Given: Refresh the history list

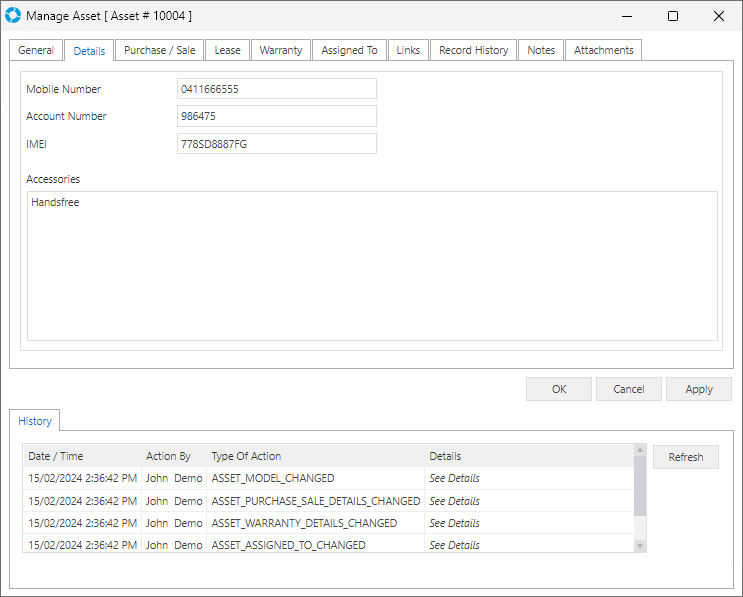Looking at the screenshot, I should tap(685, 457).
